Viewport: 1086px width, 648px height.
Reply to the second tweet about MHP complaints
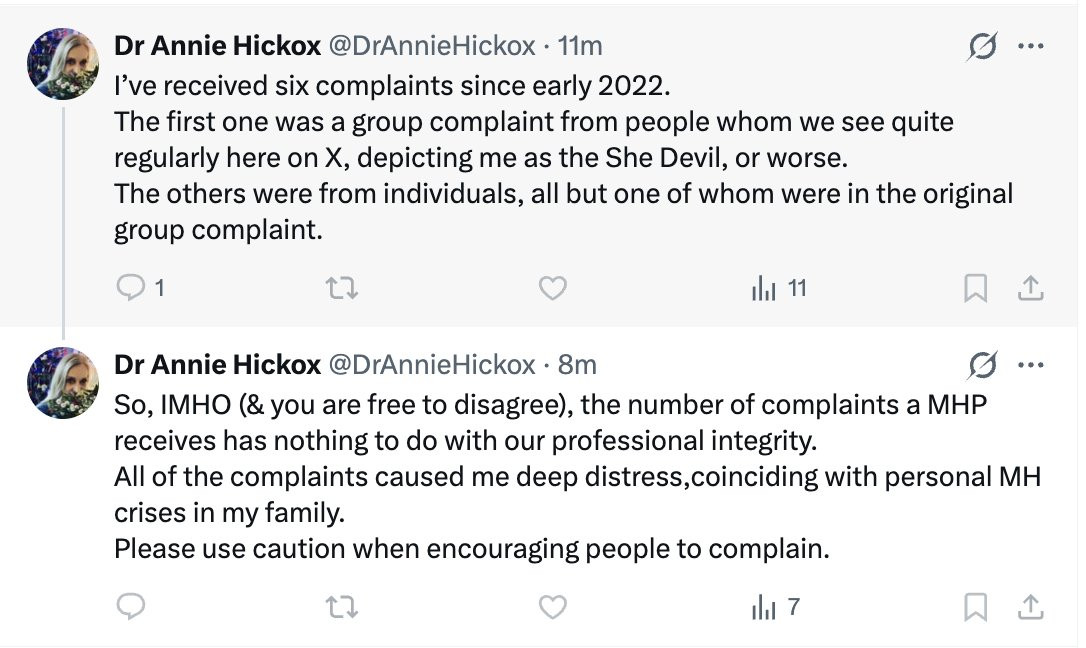(130, 607)
